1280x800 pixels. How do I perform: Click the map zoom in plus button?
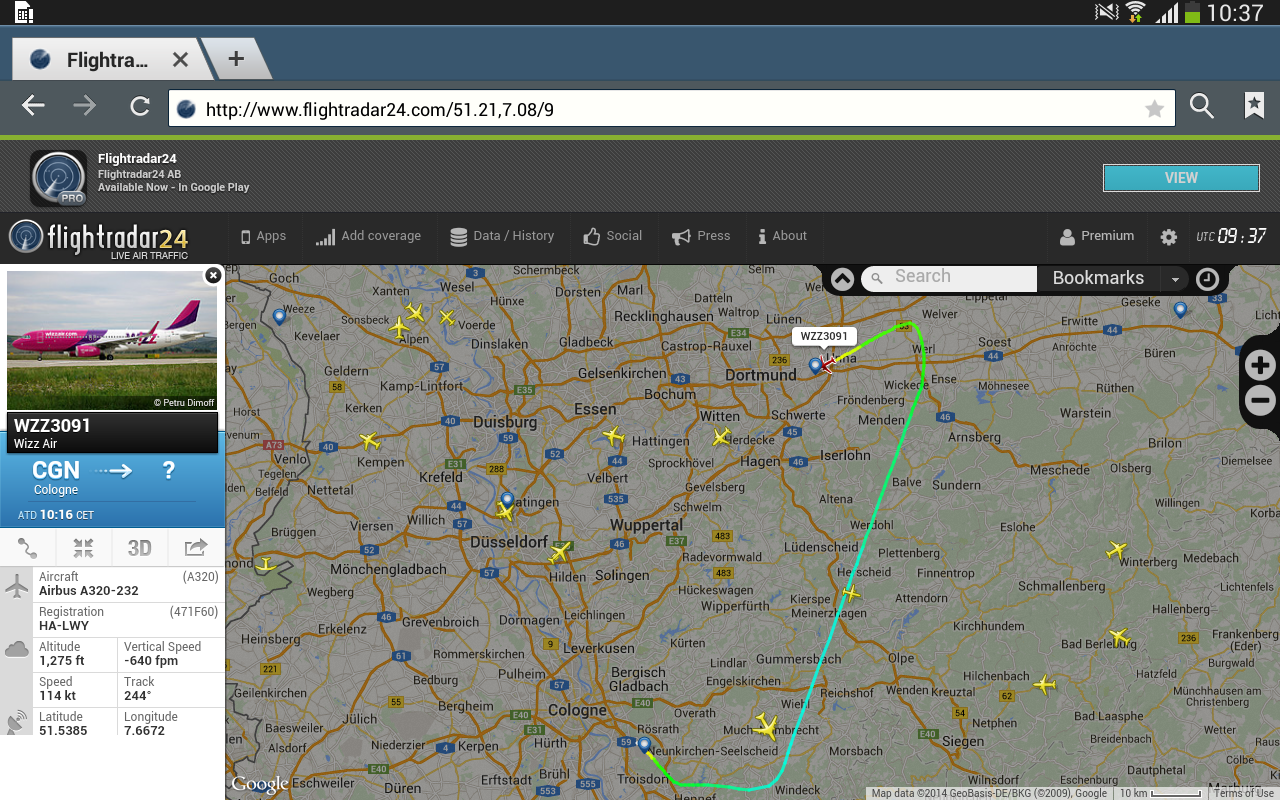coord(1261,365)
